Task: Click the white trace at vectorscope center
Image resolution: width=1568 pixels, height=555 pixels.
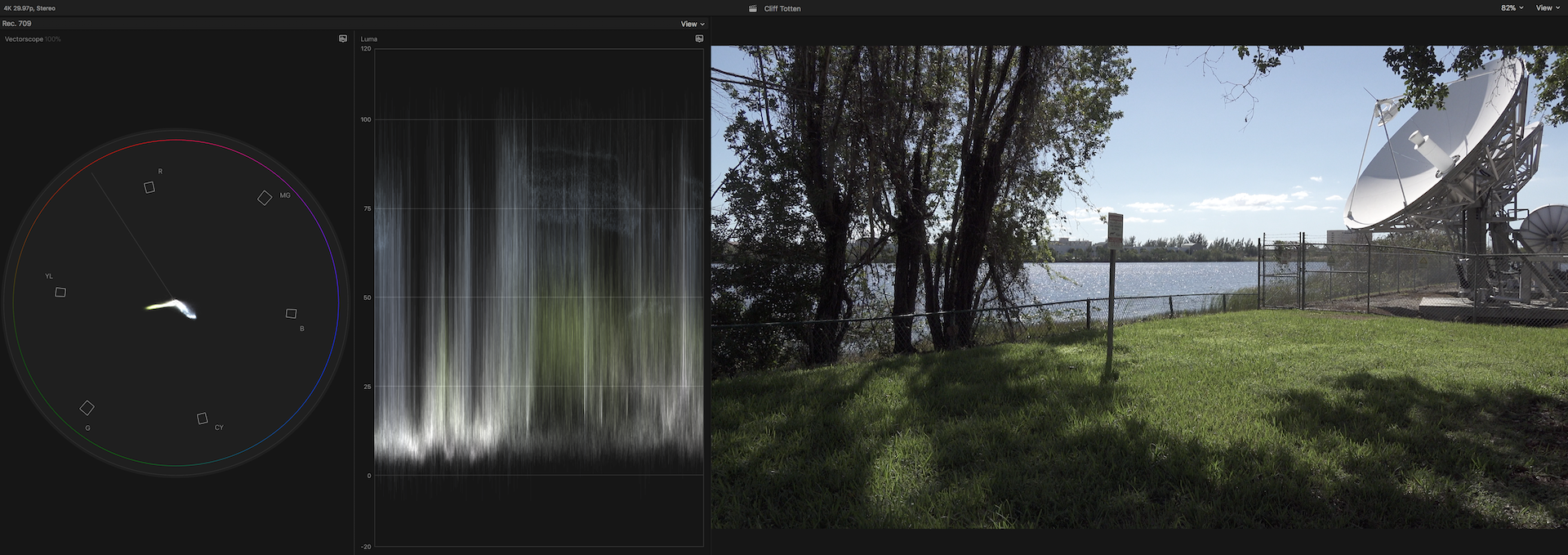Action: 174,307
